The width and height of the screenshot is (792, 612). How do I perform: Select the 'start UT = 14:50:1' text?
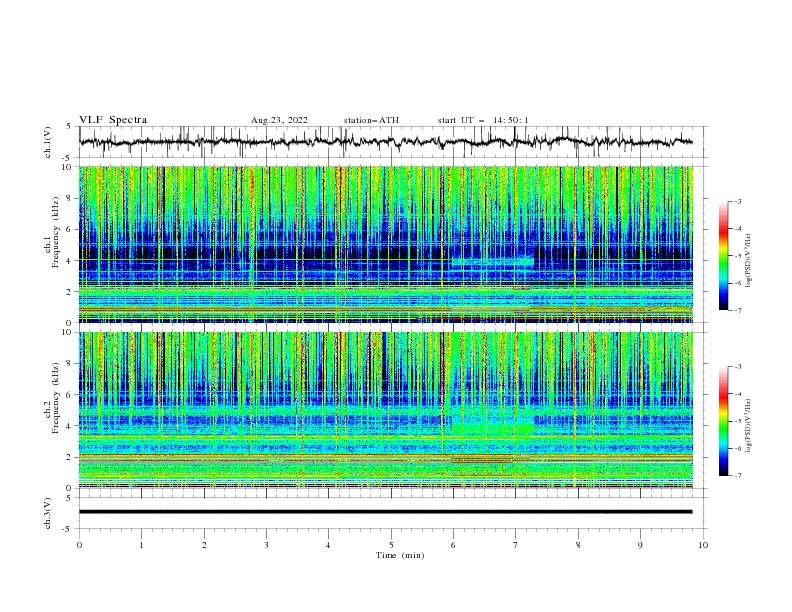click(x=483, y=120)
